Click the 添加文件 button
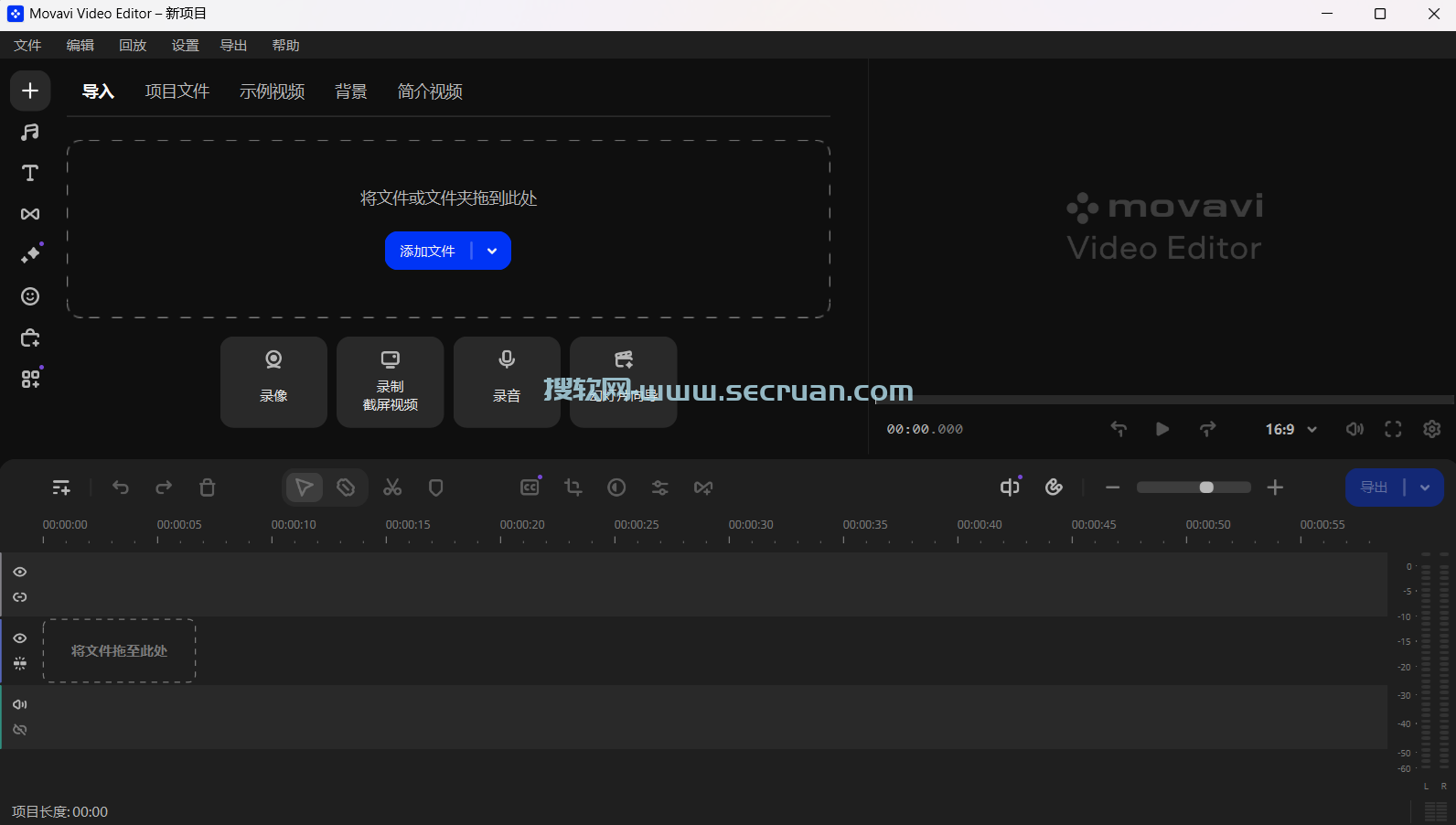This screenshot has width=1456, height=825. 427,251
